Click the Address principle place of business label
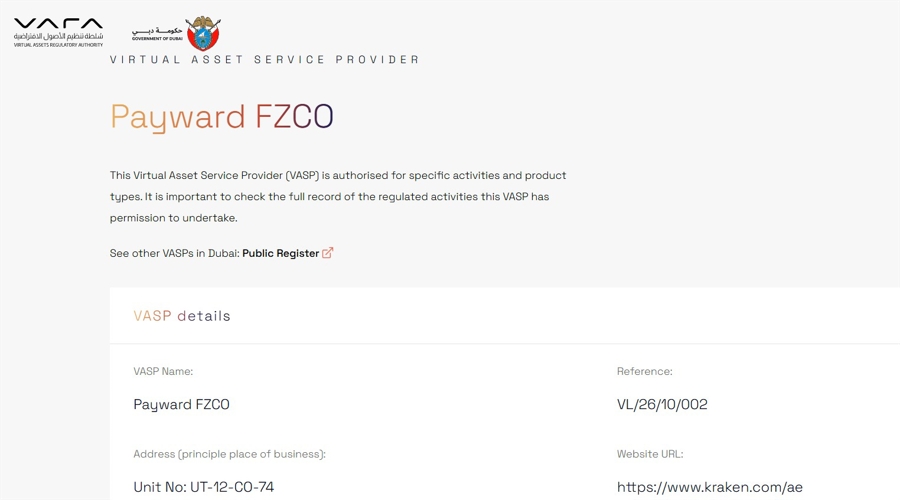 tap(230, 454)
